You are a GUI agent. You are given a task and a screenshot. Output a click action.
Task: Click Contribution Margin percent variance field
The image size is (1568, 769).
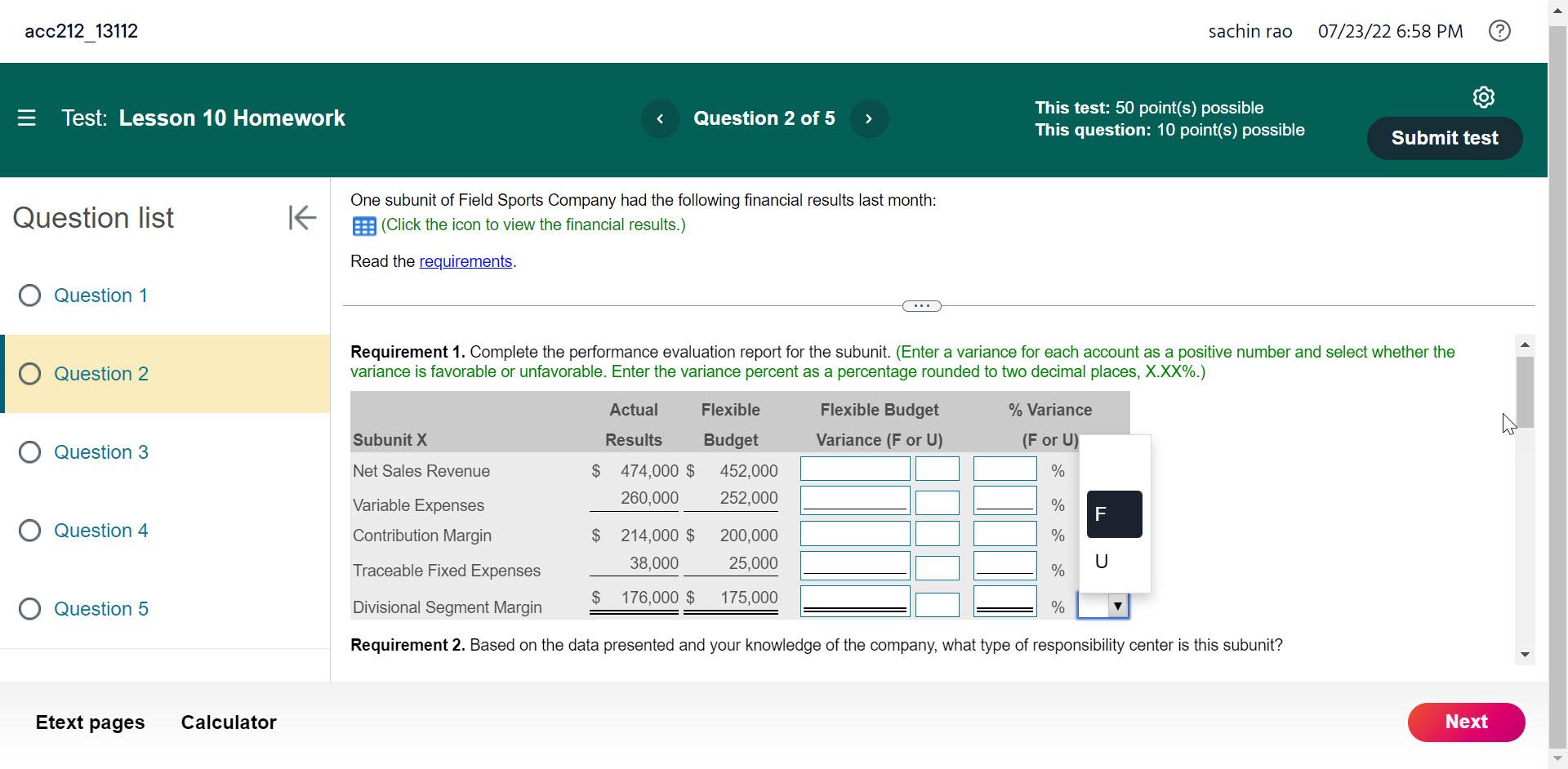[x=1005, y=534]
